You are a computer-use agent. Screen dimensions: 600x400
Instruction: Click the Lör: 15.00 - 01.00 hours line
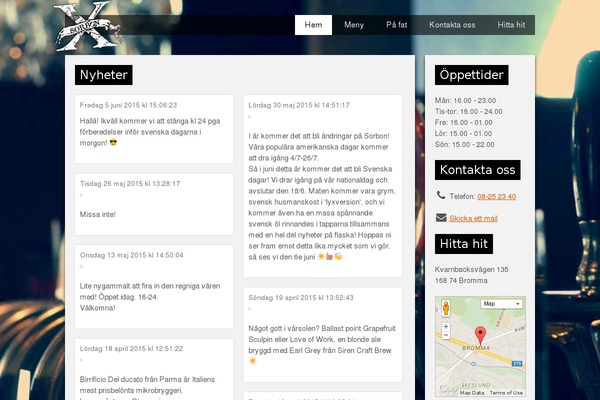pos(463,134)
